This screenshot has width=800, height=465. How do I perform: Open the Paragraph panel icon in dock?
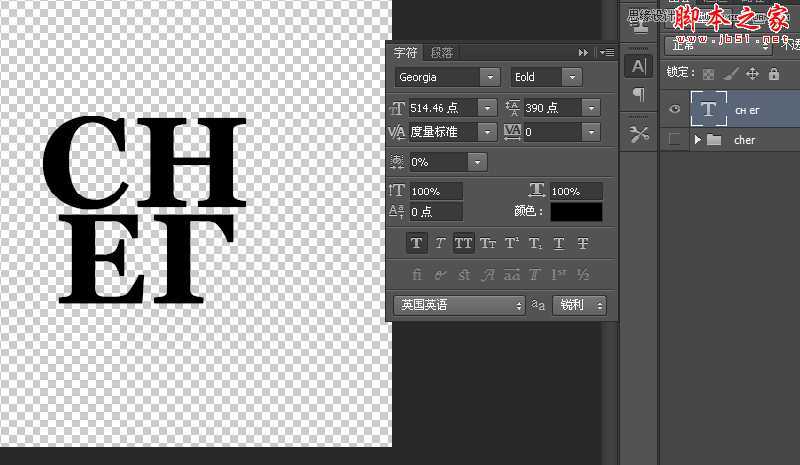click(638, 94)
